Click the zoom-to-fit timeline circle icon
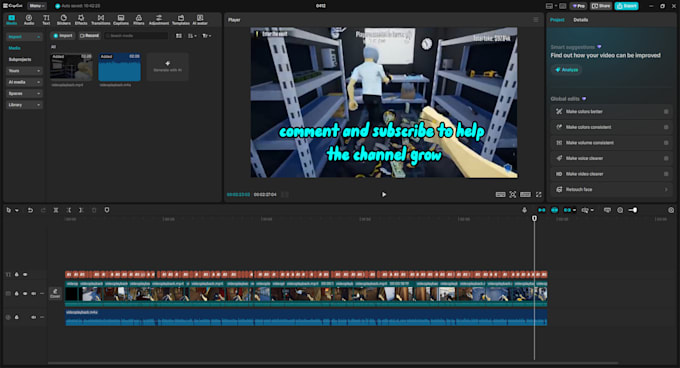The height and width of the screenshot is (368, 680). tap(620, 210)
